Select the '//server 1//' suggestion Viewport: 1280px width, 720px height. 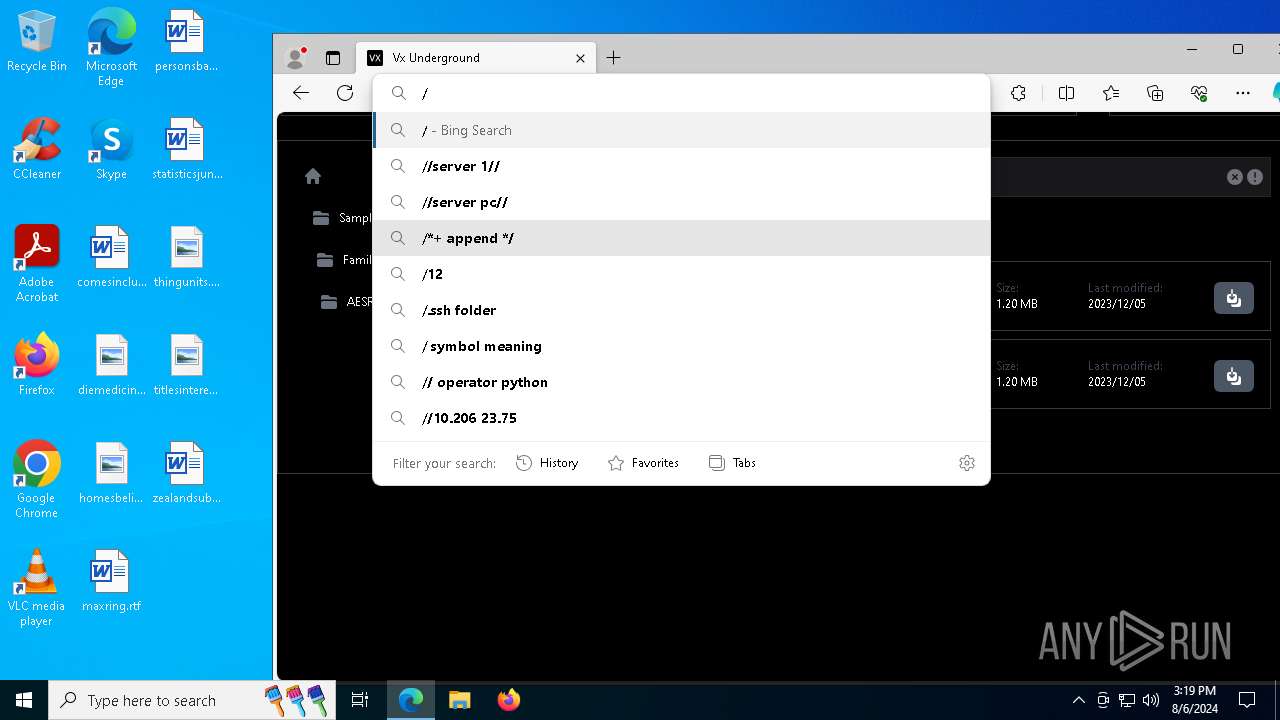(x=681, y=166)
